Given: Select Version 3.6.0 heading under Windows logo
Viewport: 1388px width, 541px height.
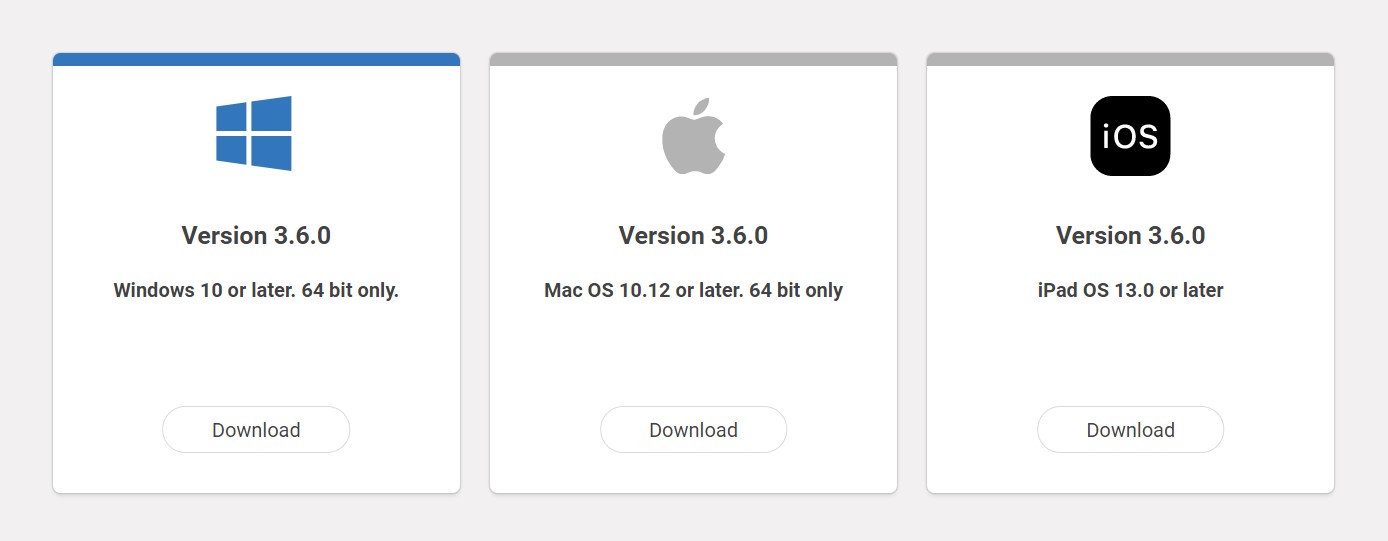Looking at the screenshot, I should [256, 236].
